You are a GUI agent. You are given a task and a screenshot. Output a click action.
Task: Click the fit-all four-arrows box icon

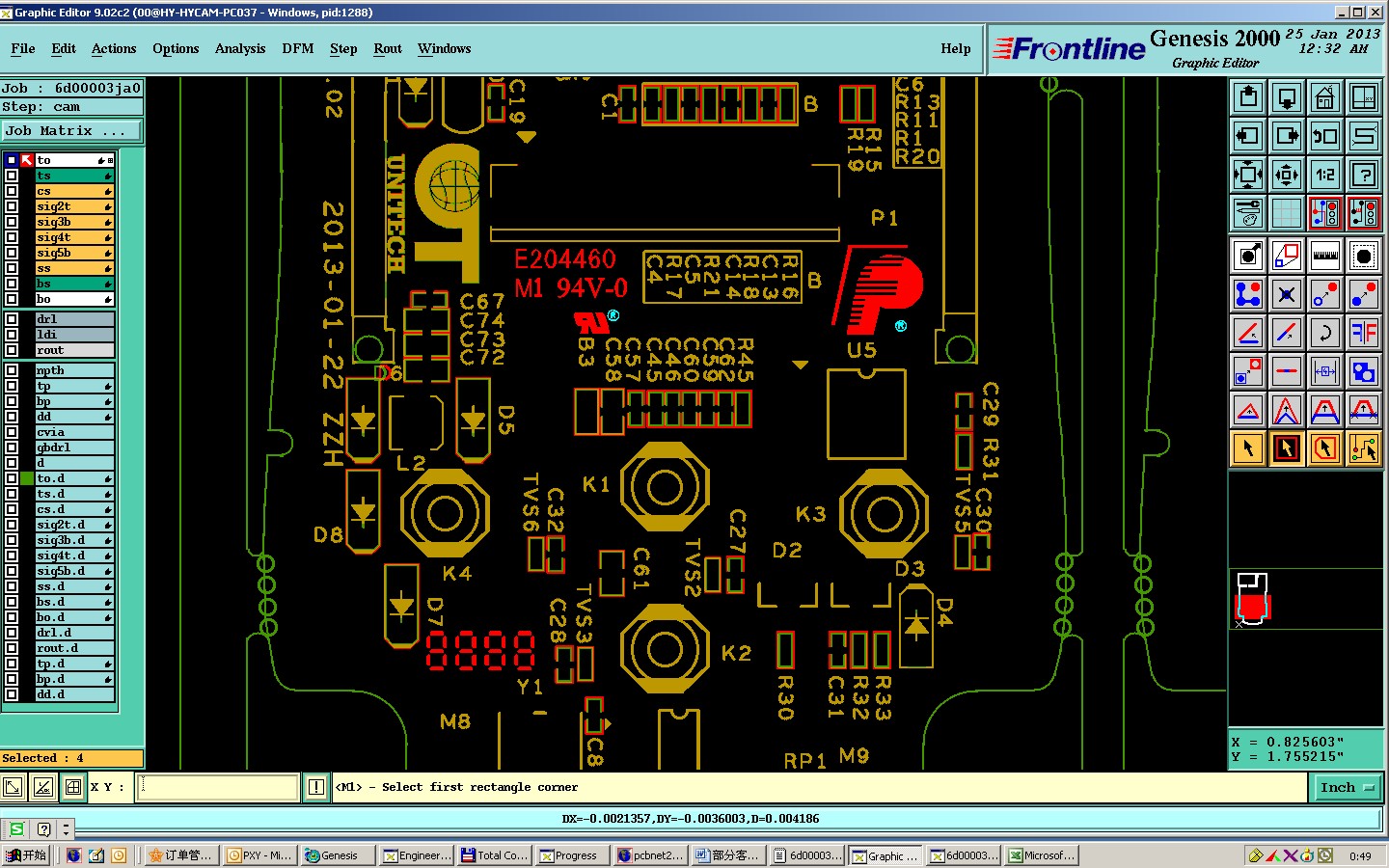coord(1248,175)
